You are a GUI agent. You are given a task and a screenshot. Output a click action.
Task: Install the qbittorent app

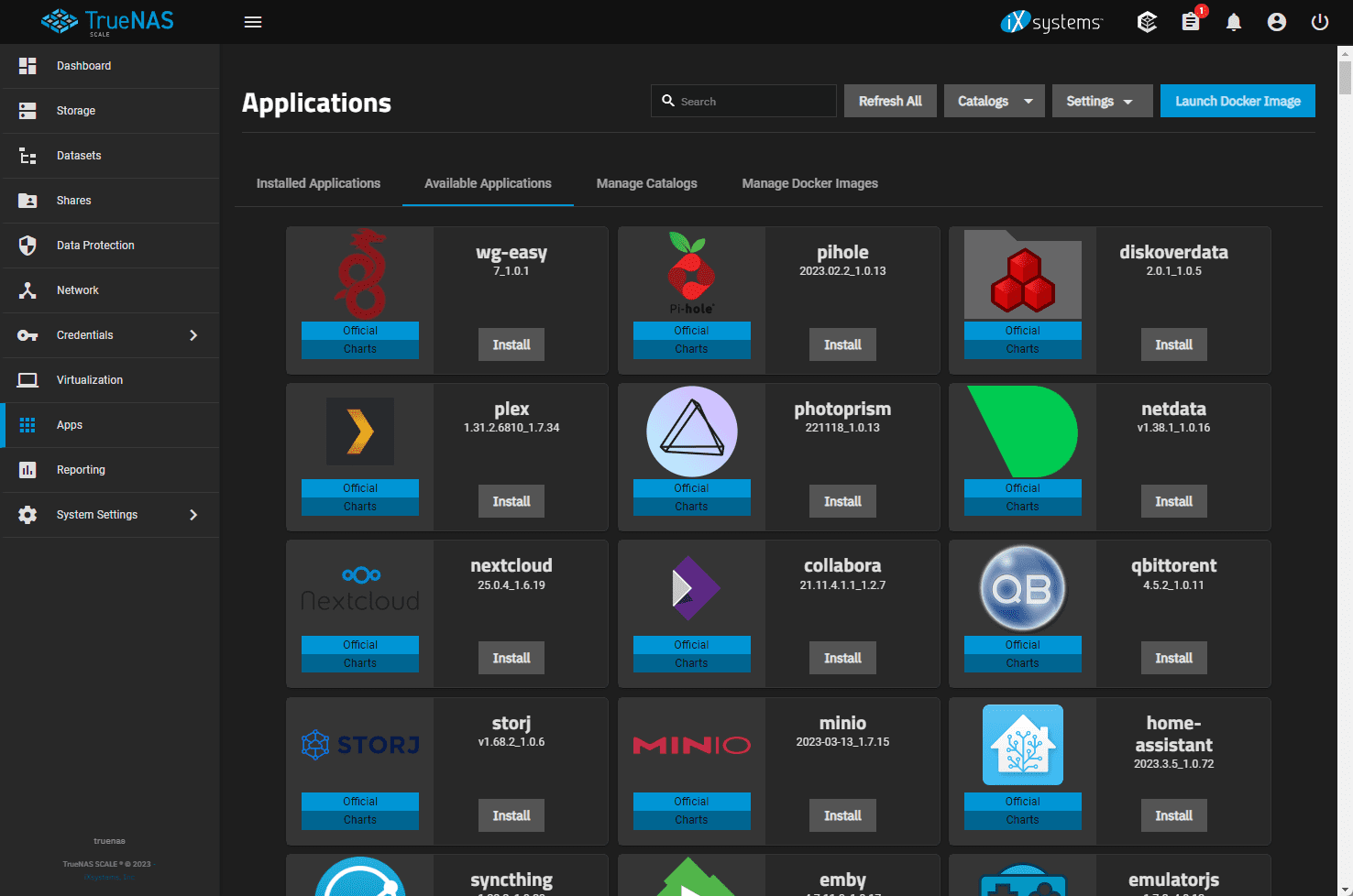(x=1174, y=658)
